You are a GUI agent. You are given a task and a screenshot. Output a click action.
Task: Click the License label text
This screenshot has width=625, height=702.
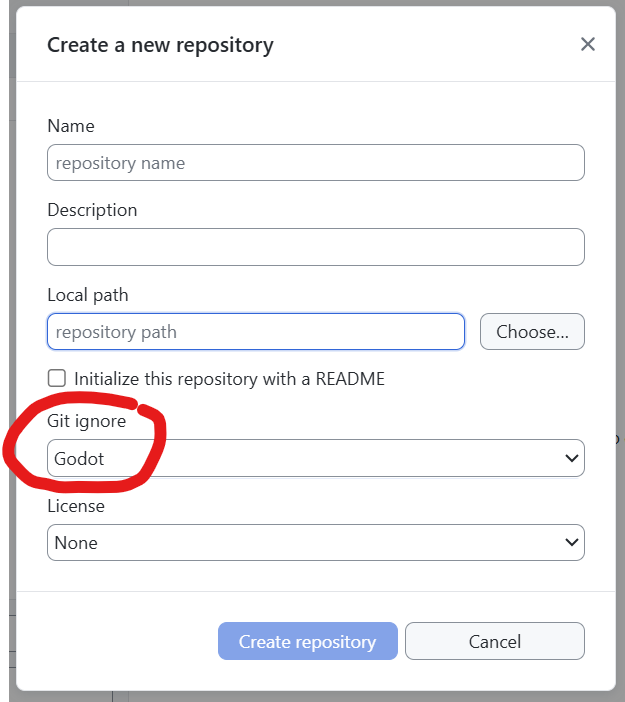76,506
